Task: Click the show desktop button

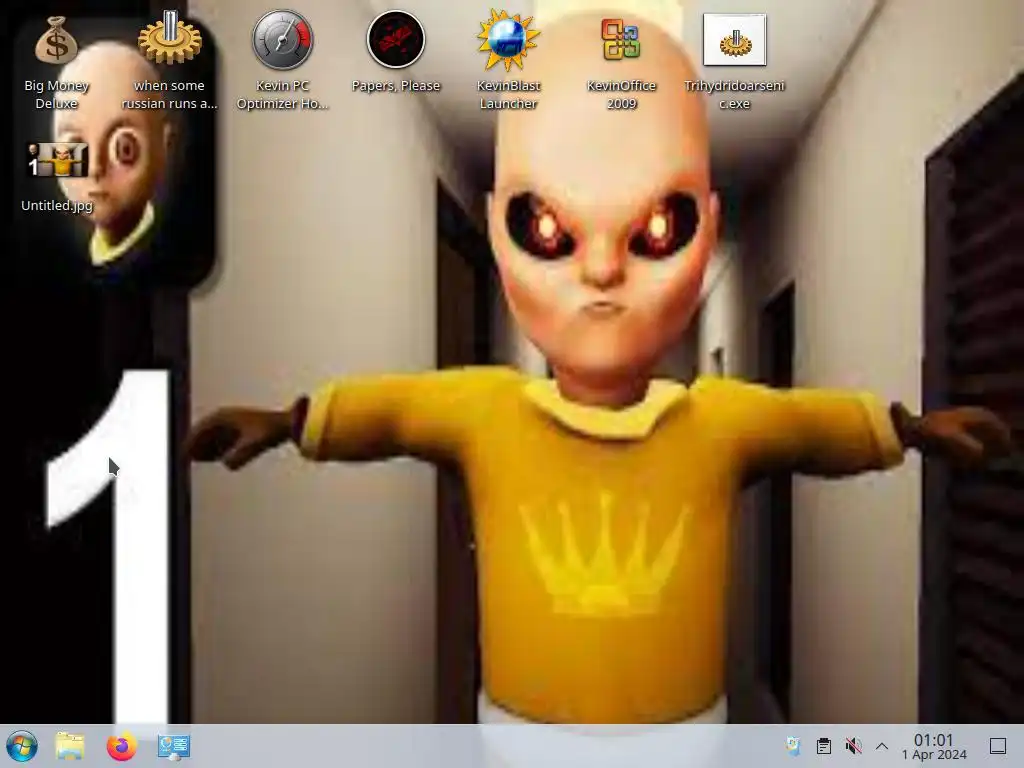Action: point(998,746)
